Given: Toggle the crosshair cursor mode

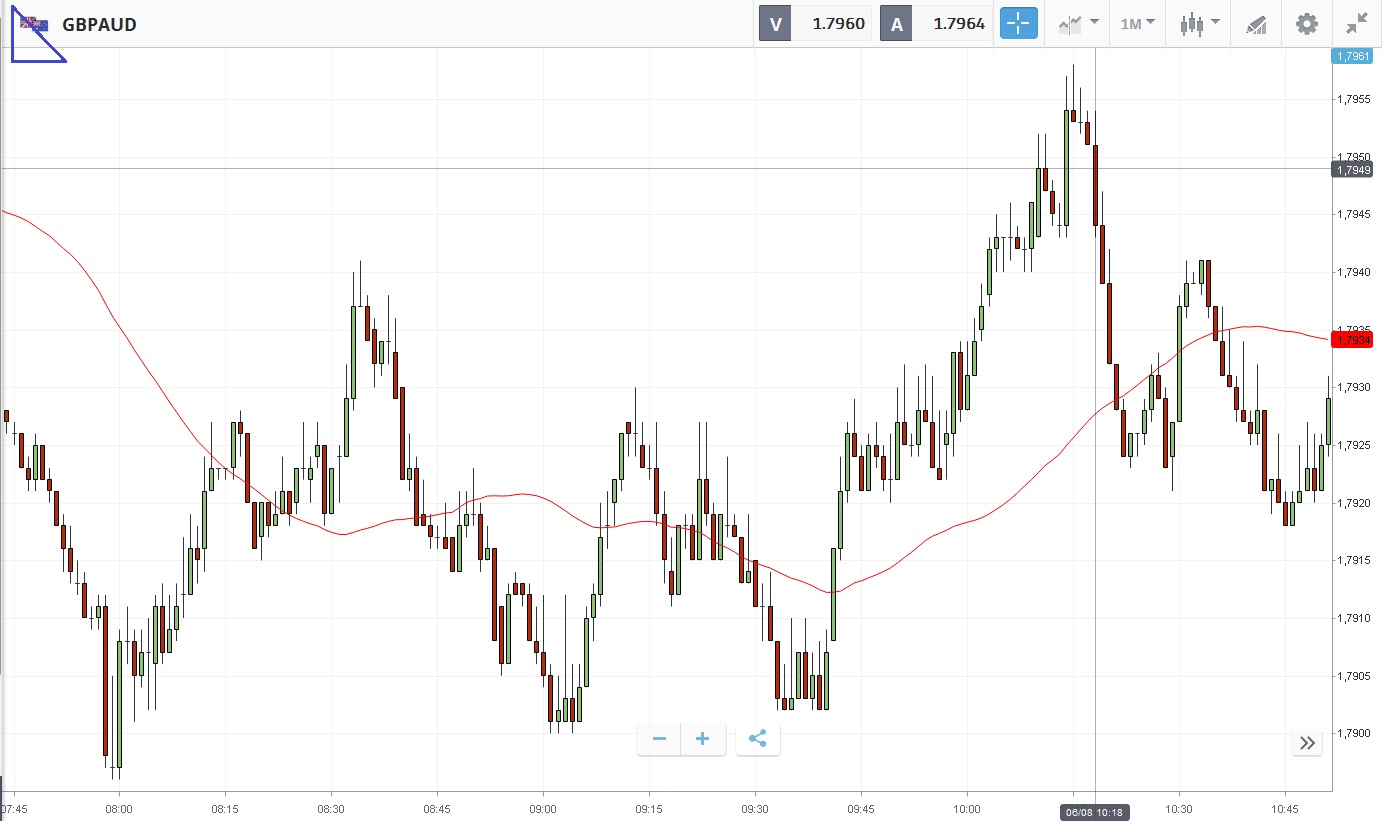Looking at the screenshot, I should (x=1019, y=24).
